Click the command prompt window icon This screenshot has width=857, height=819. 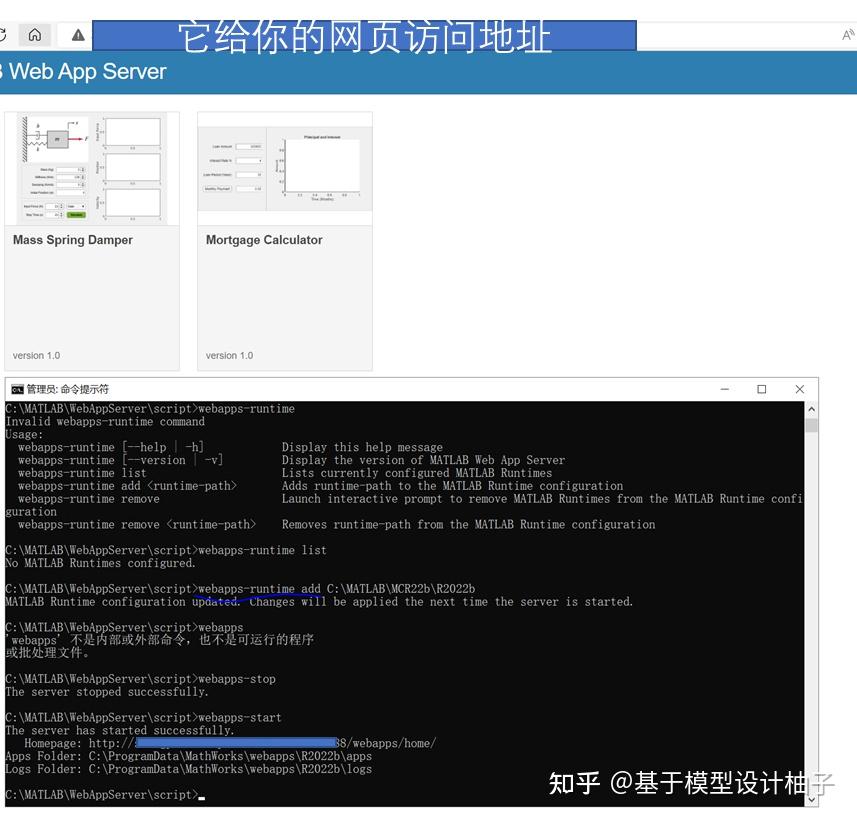tap(17, 389)
